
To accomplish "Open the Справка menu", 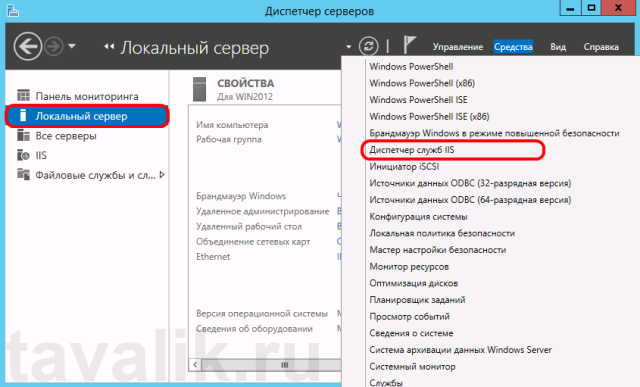I will click(601, 47).
